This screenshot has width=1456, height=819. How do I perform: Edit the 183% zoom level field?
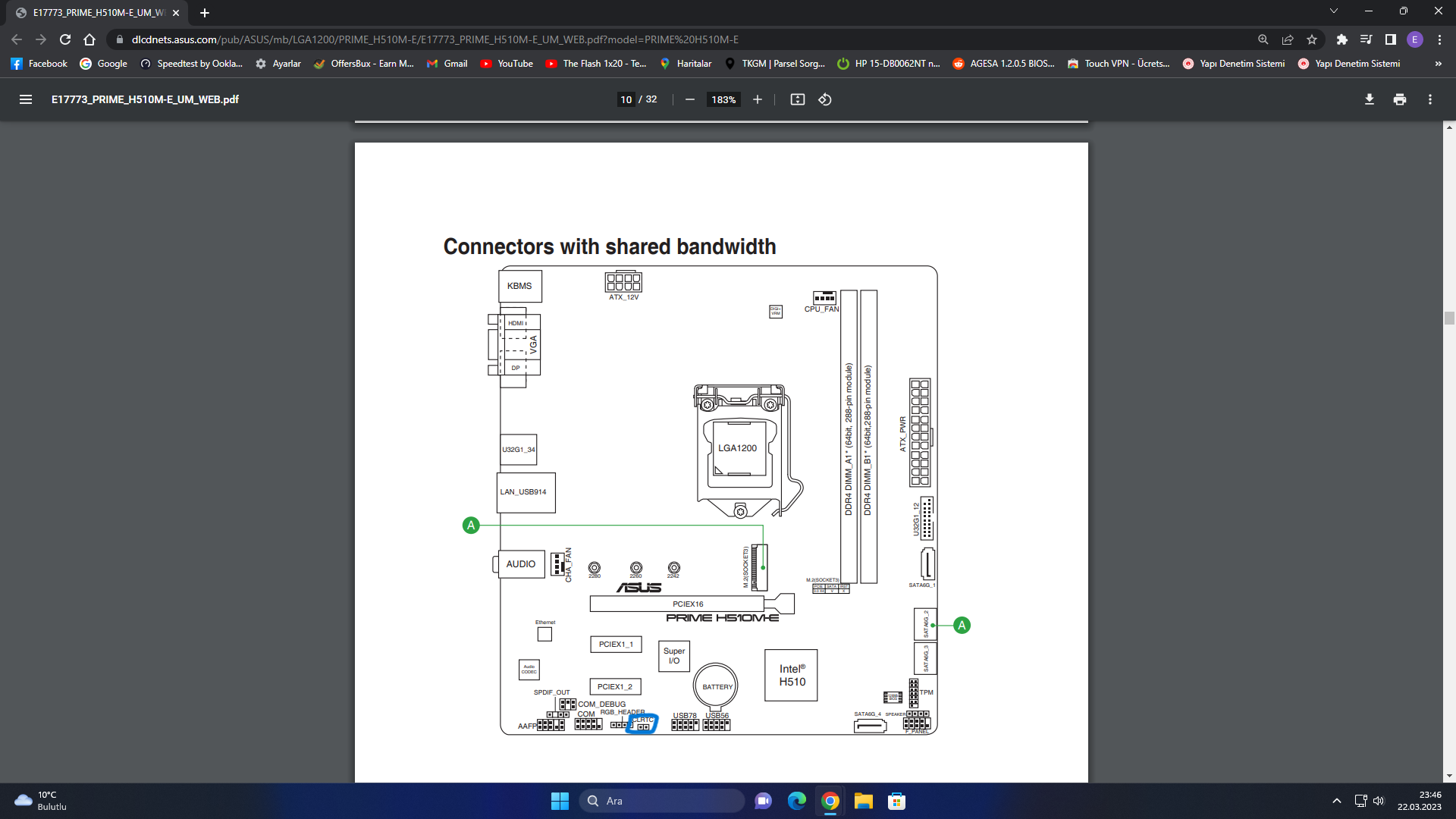[x=723, y=99]
